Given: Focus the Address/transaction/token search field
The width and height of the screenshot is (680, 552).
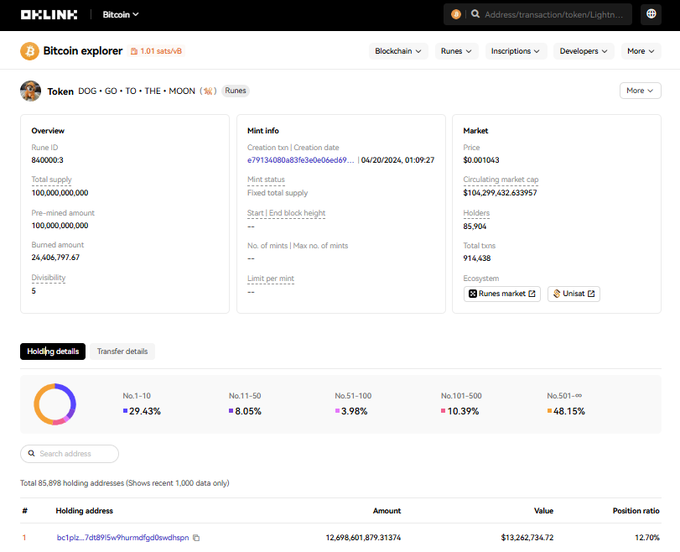Looking at the screenshot, I should (x=554, y=15).
